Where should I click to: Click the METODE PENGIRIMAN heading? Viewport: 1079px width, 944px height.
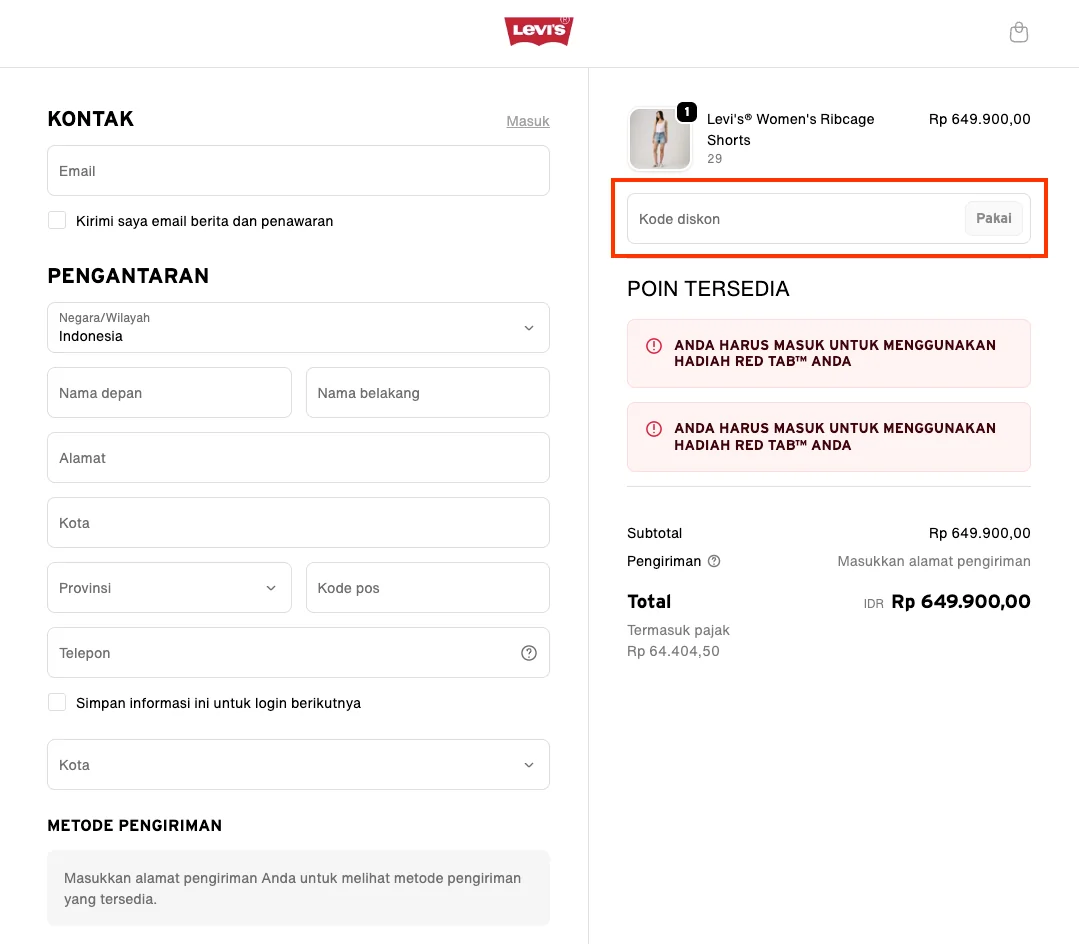click(x=135, y=826)
